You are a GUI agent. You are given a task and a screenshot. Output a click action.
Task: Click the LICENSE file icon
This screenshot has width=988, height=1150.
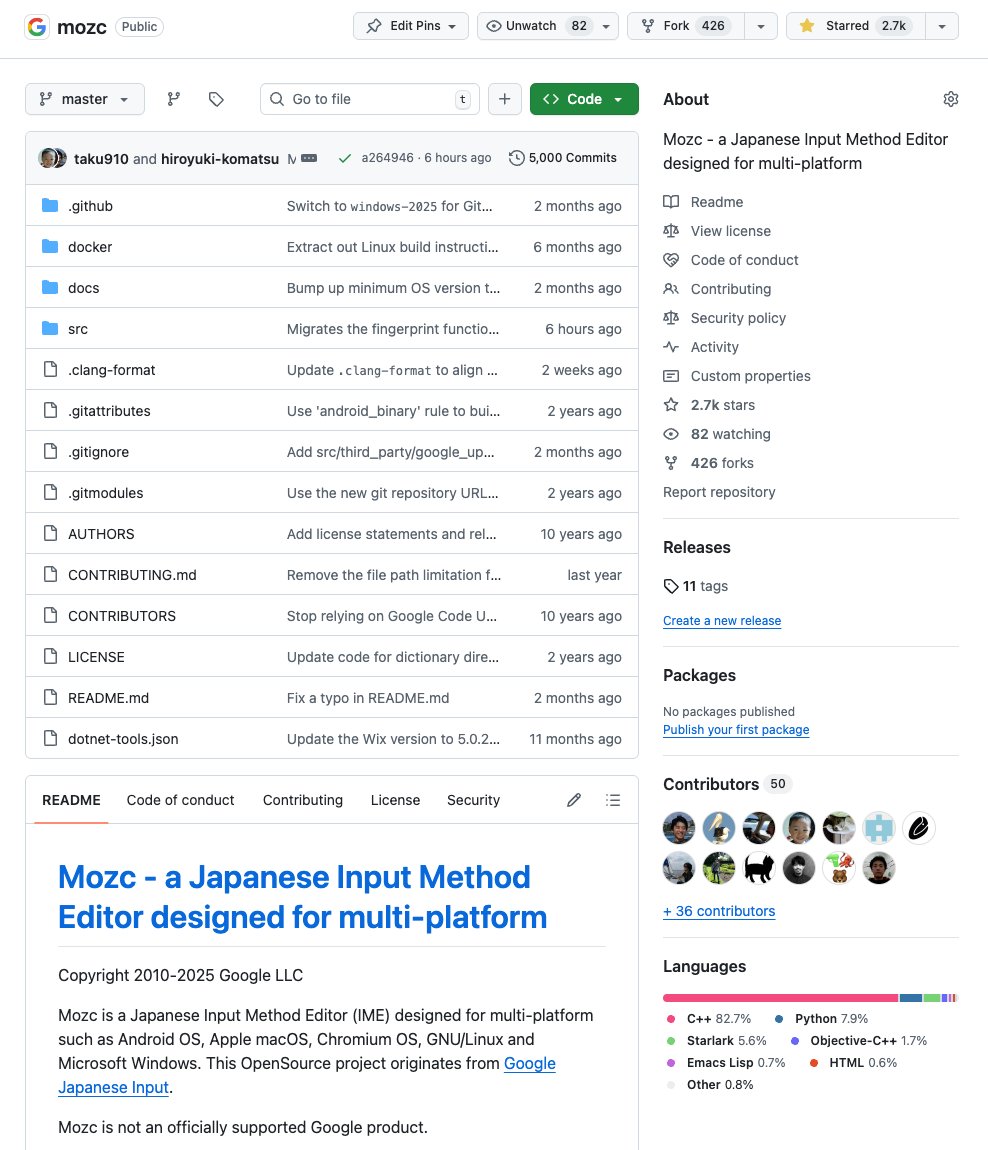[50, 656]
